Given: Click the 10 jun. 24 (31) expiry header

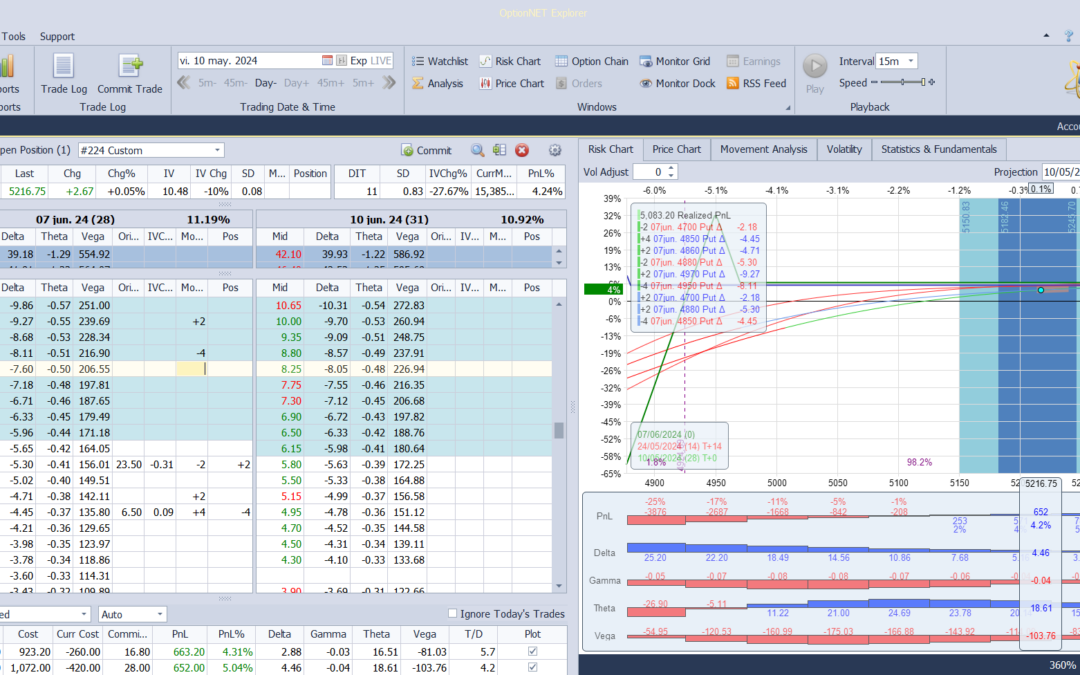Looking at the screenshot, I should coord(389,219).
